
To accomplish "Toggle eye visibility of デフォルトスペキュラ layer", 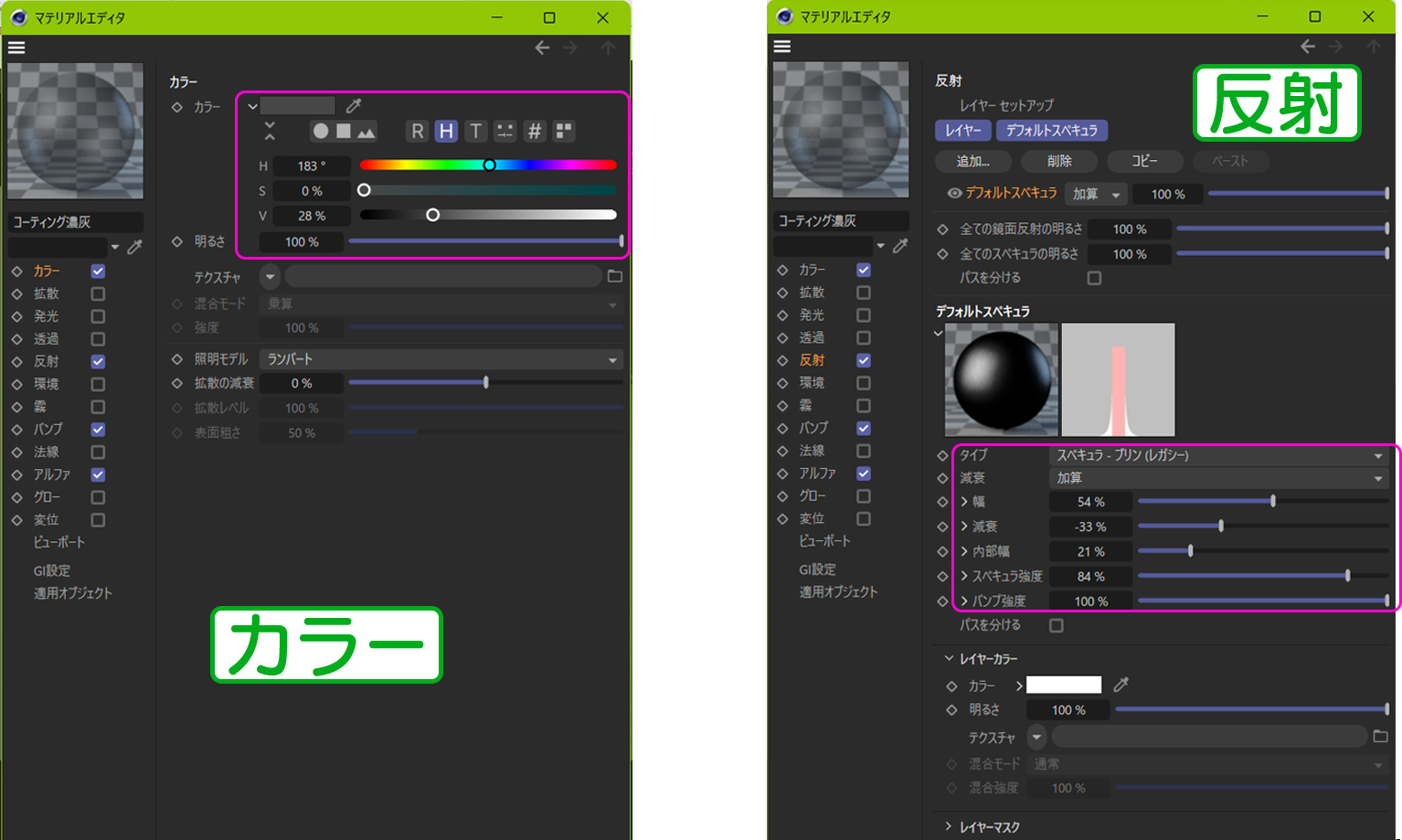I will 954,194.
